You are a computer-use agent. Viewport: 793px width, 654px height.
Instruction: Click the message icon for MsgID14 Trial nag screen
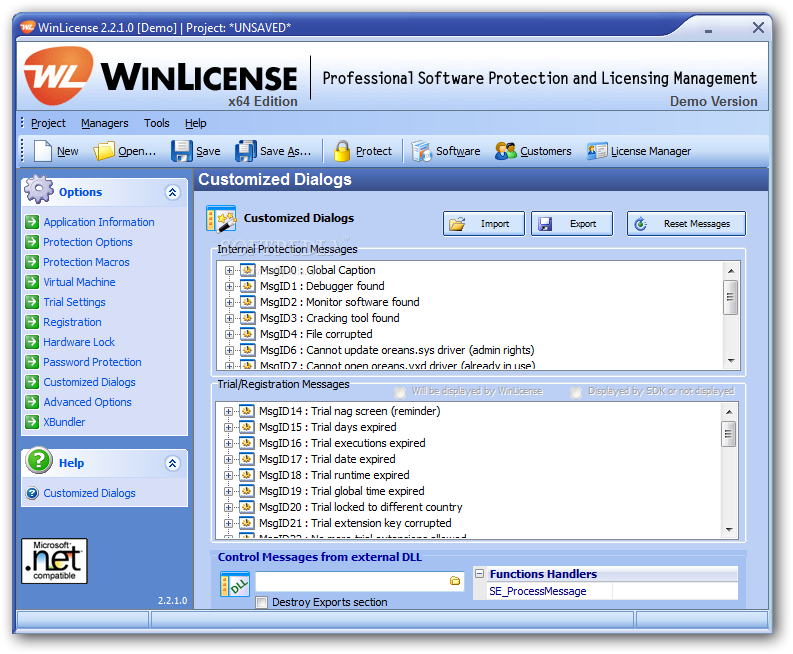tap(246, 411)
